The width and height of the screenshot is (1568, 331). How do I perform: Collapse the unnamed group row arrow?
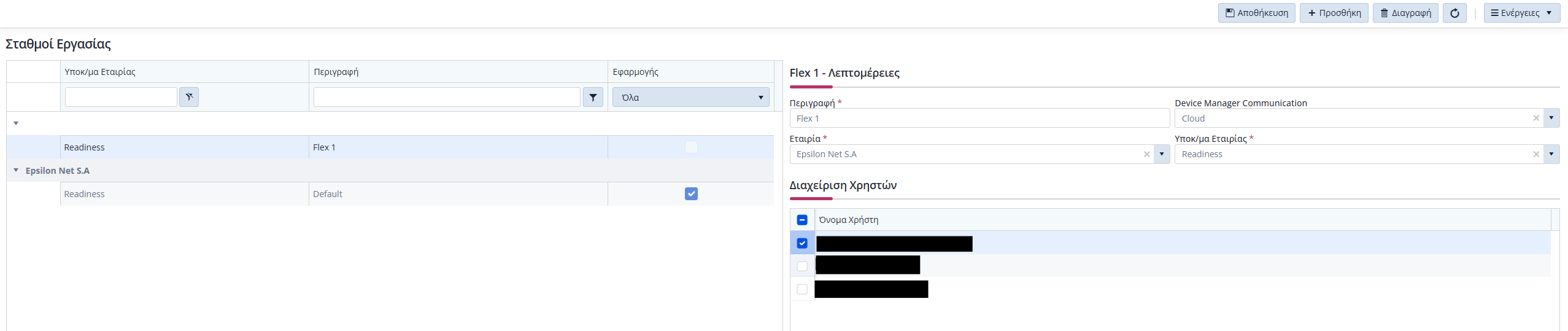(x=16, y=123)
